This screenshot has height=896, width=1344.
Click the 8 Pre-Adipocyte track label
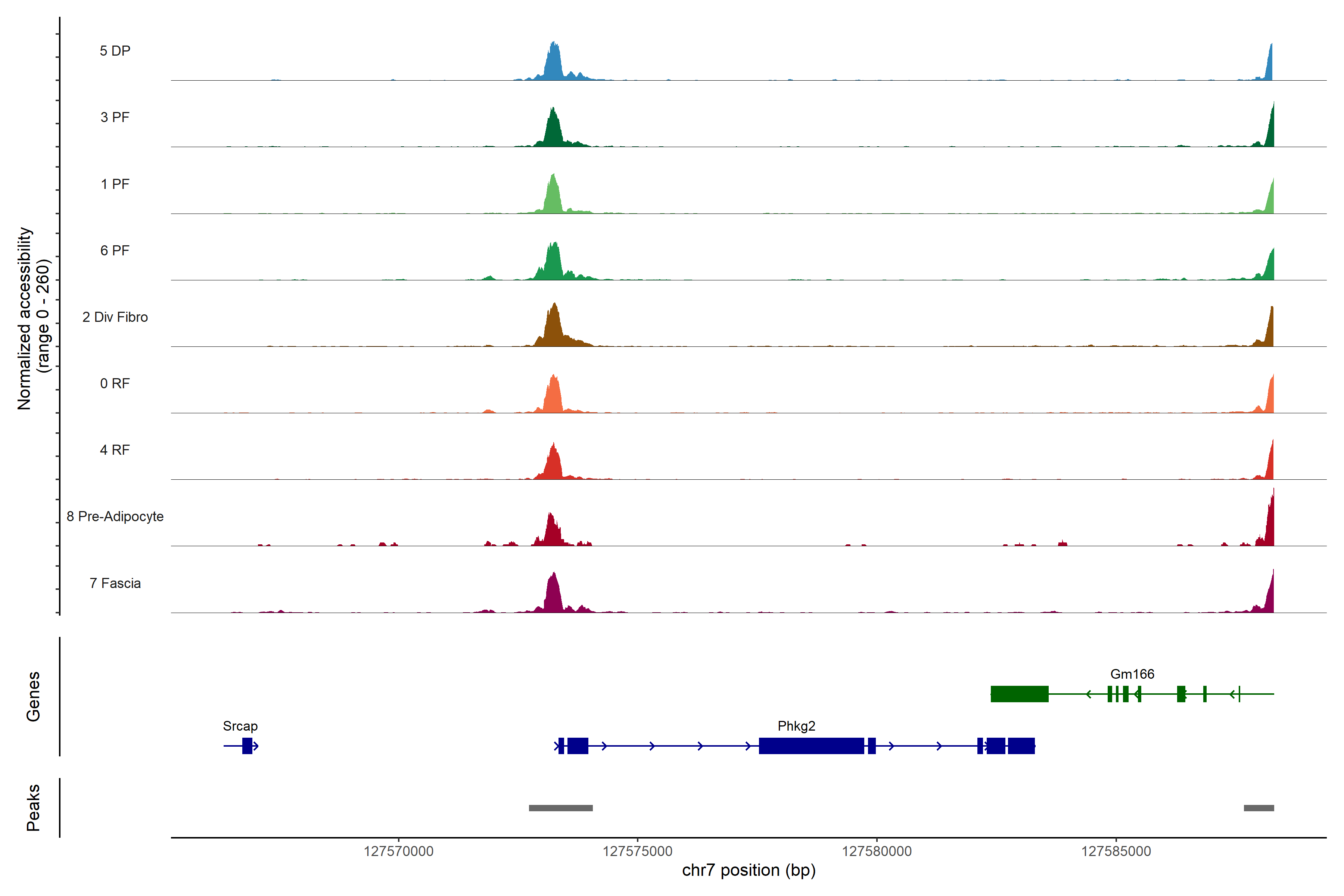pos(115,516)
